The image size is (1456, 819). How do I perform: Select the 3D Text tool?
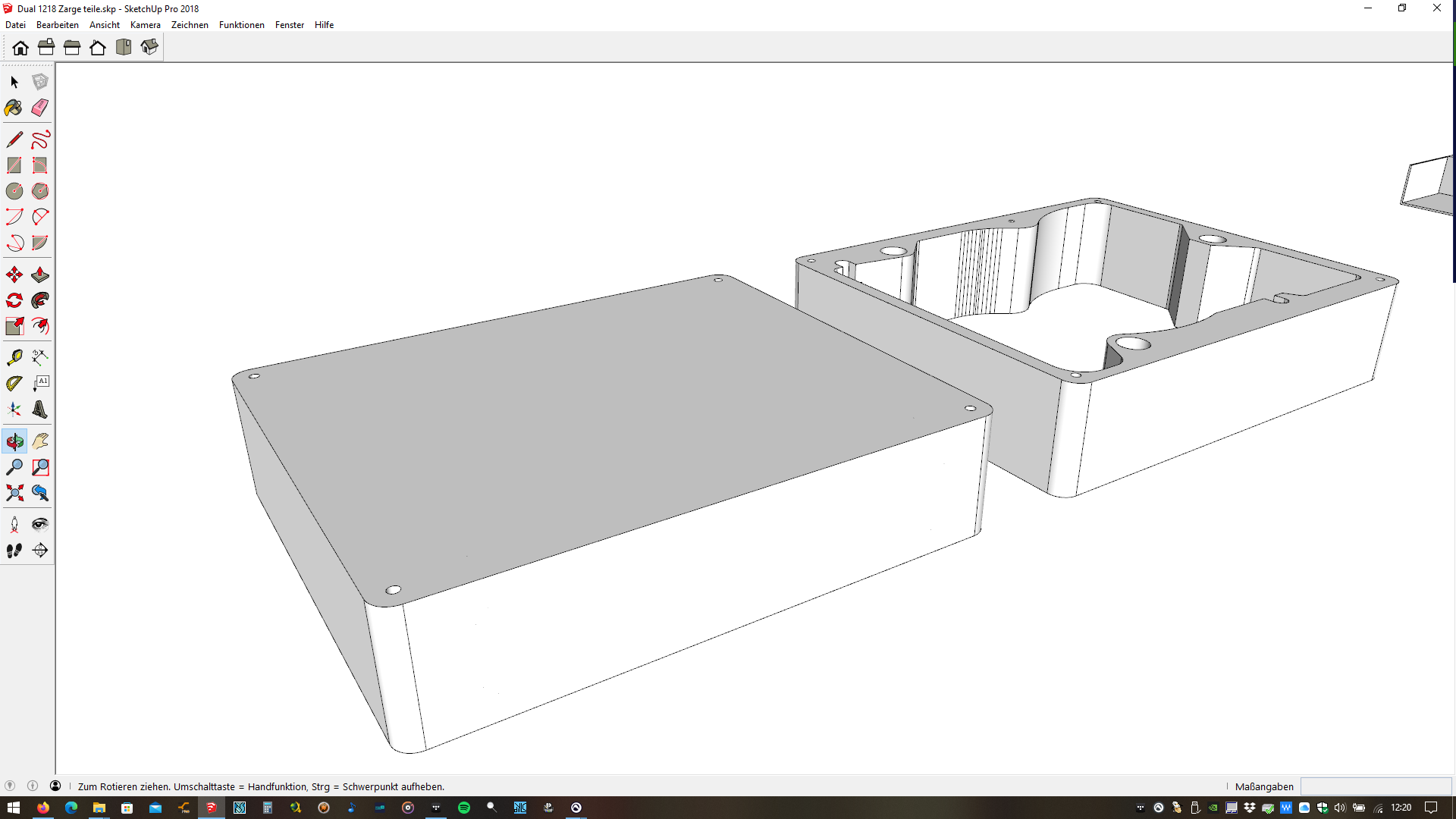[x=40, y=409]
